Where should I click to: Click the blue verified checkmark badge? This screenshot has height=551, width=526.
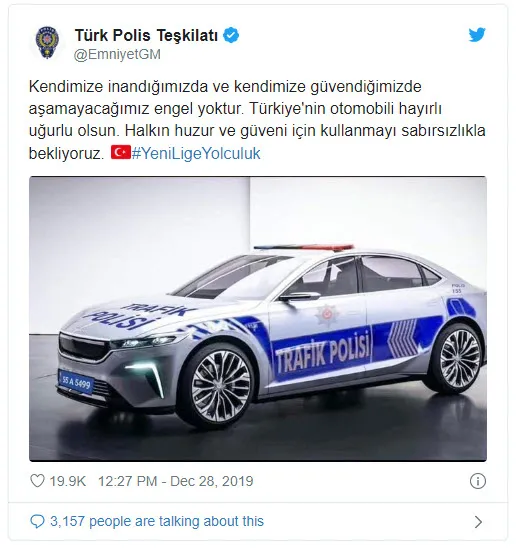click(x=231, y=35)
